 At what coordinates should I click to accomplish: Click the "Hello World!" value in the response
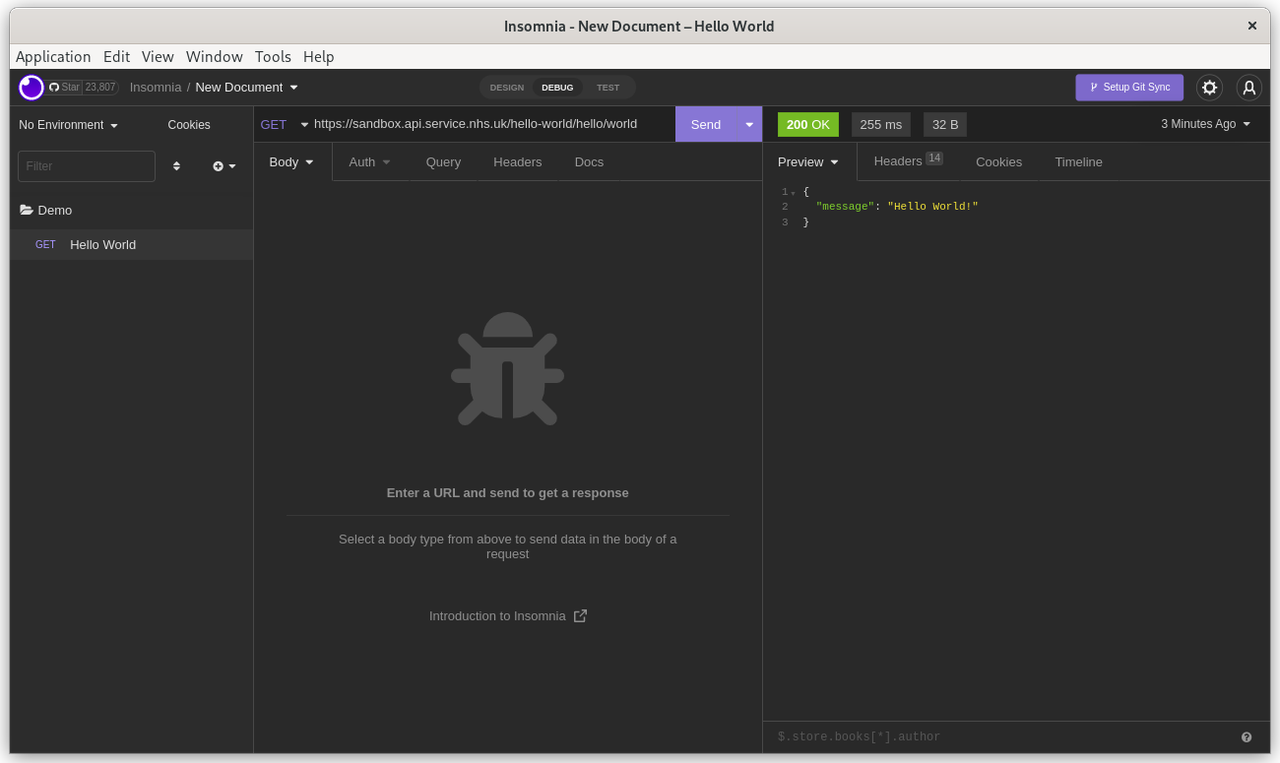pos(933,206)
